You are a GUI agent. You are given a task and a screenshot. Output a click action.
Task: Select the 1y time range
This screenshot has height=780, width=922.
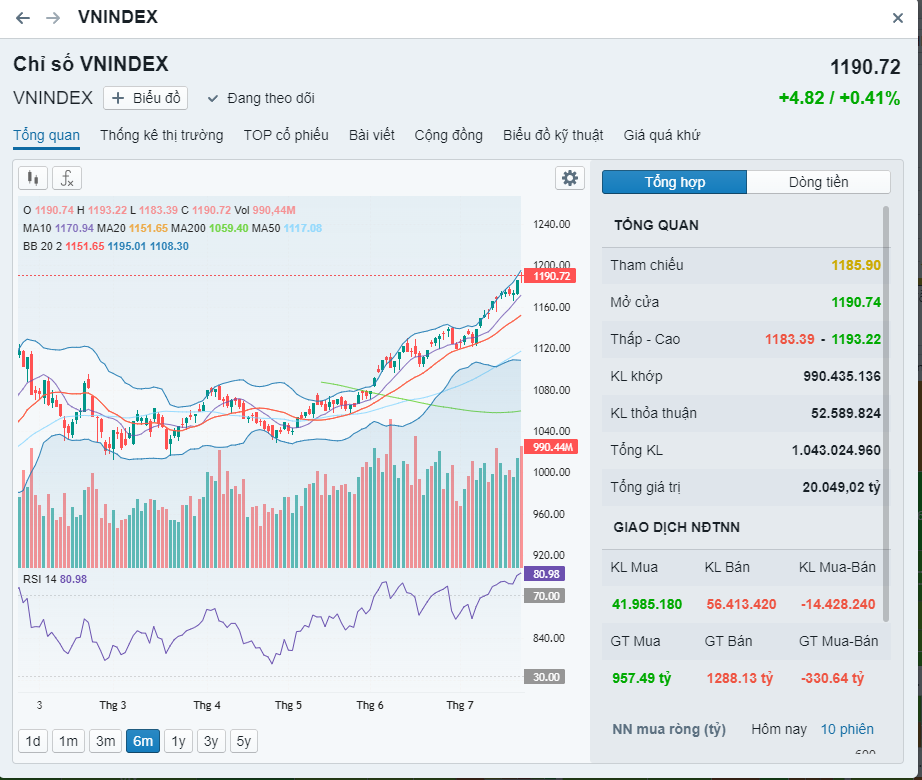click(x=178, y=741)
